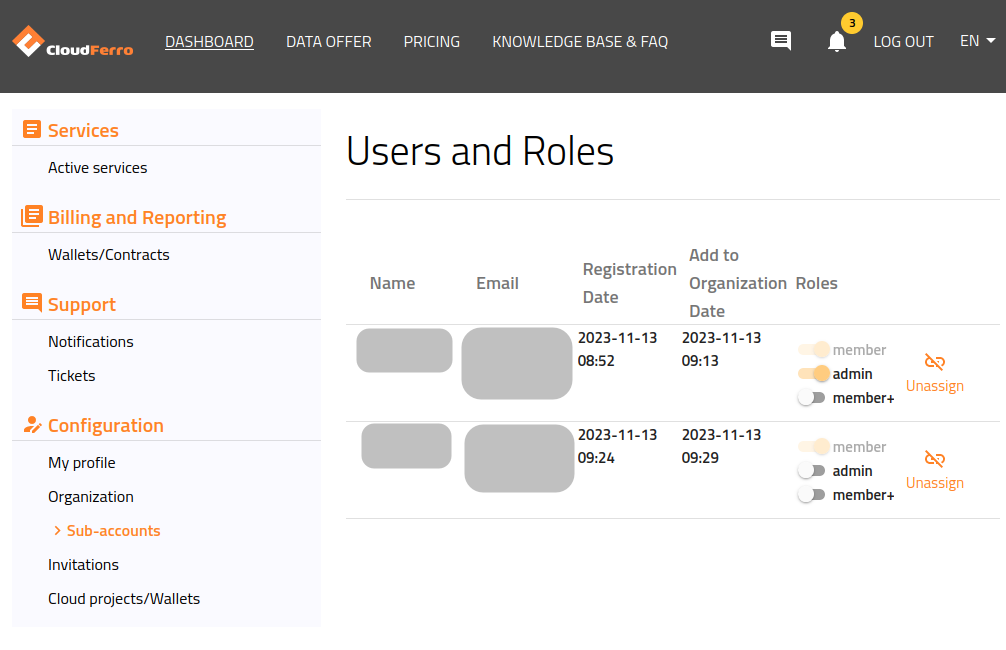Image resolution: width=1006 pixels, height=650 pixels.
Task: Click the Configuration key icon
Action: point(31,425)
